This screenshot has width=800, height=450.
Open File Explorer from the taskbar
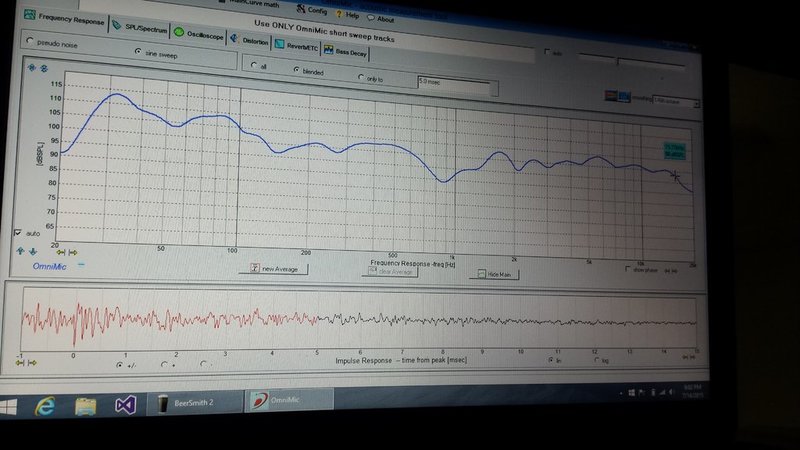(x=85, y=407)
